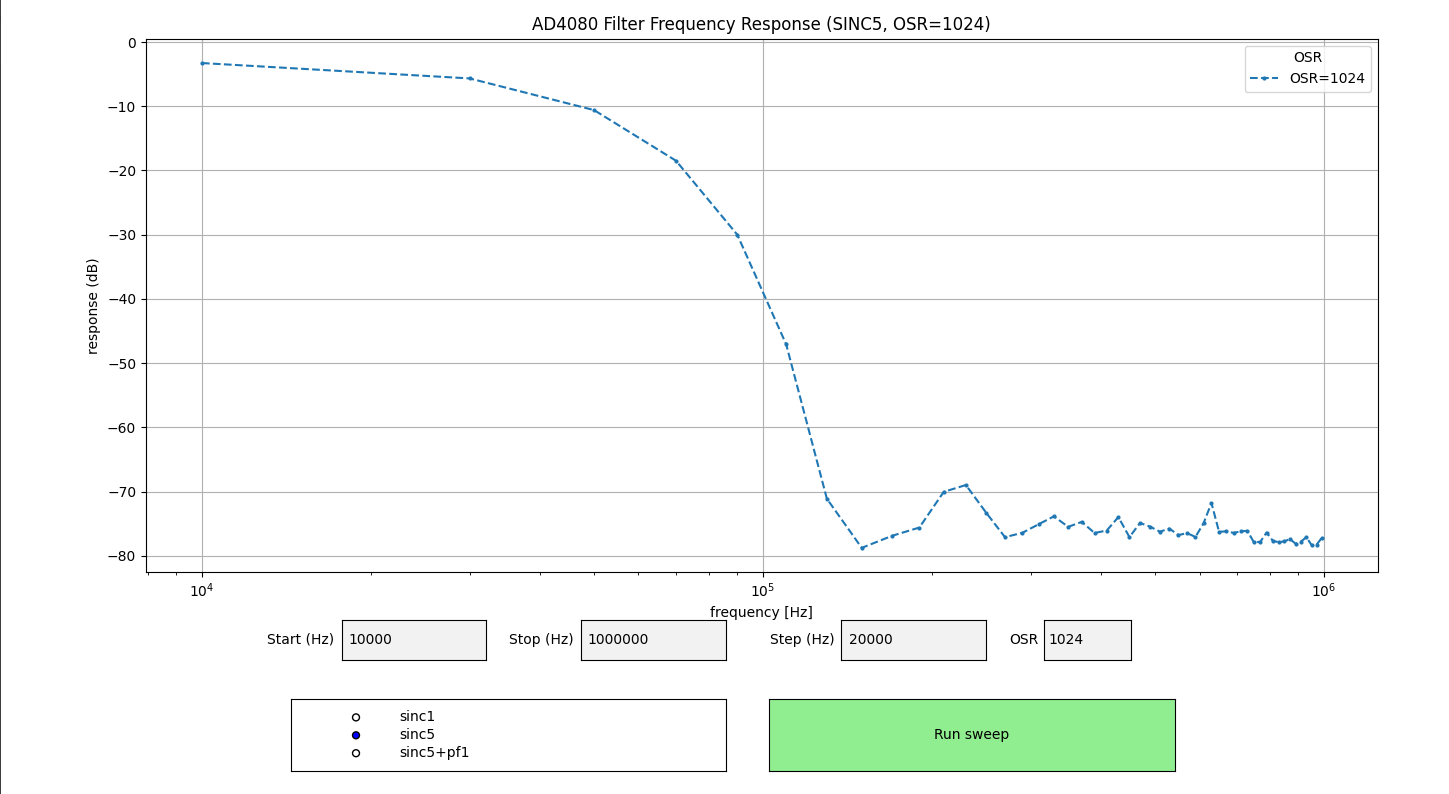Click the OSR=1024 legend entry

pos(1308,78)
